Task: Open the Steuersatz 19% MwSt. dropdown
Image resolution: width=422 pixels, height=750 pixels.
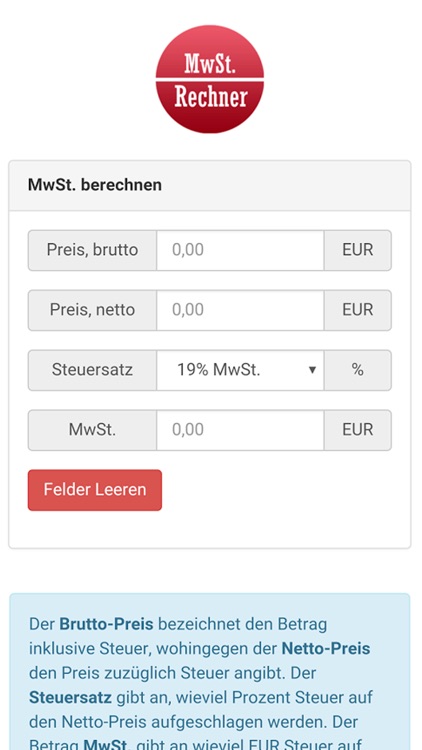Action: [240, 370]
